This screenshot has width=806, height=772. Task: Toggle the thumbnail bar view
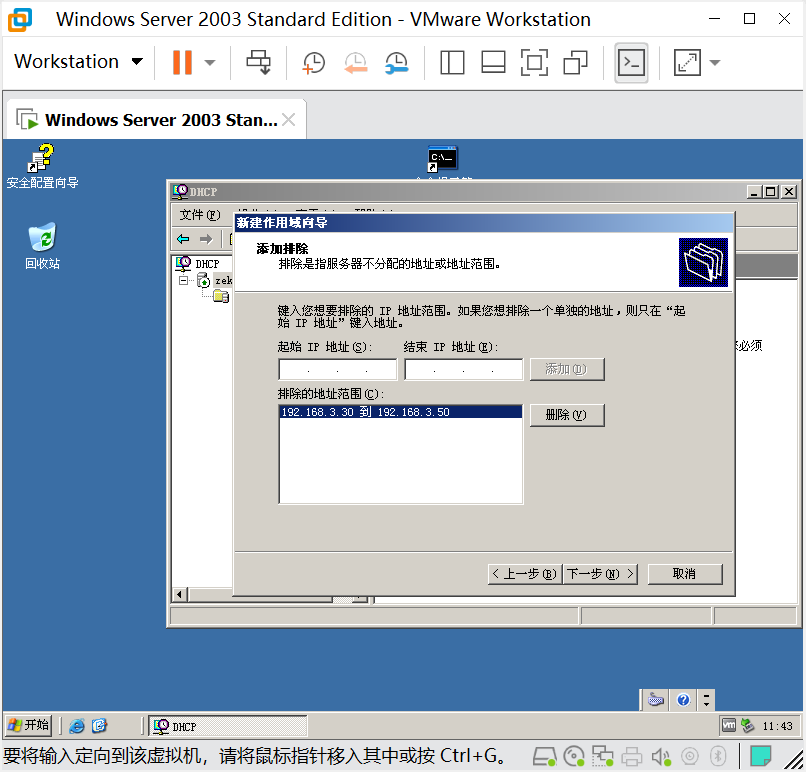(x=493, y=63)
